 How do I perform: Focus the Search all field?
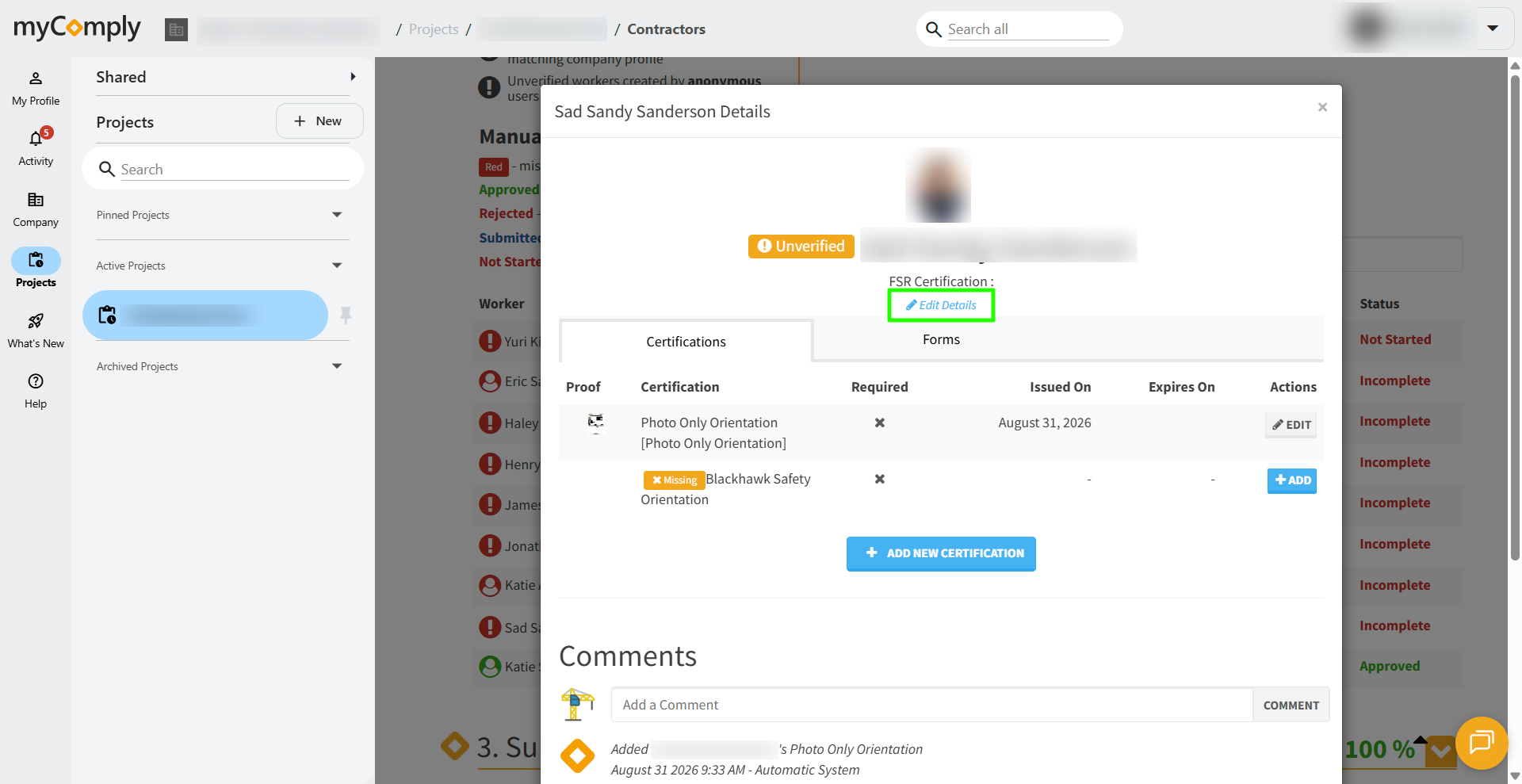[1027, 29]
